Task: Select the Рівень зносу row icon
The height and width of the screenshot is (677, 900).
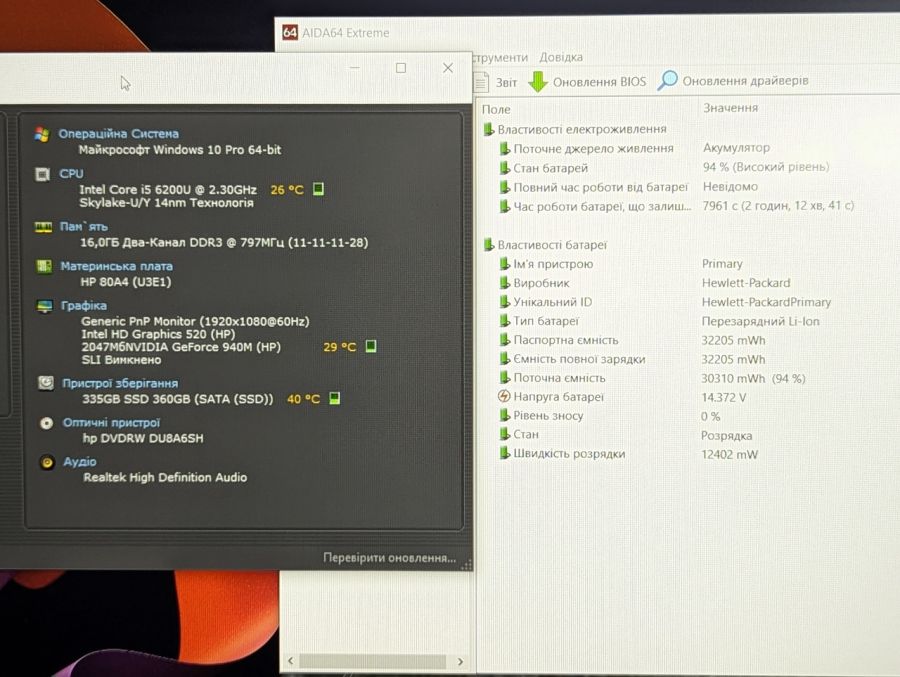Action: click(505, 415)
